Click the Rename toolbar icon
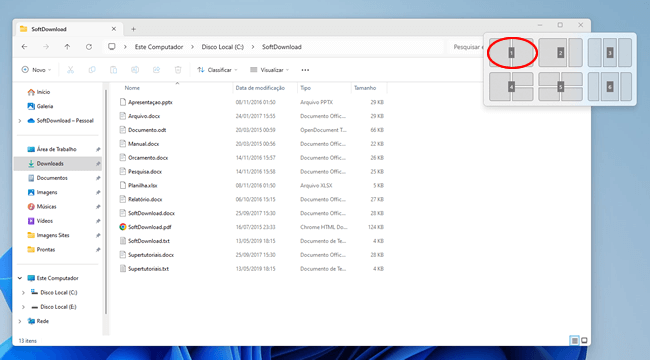The height and width of the screenshot is (360, 650). click(135, 70)
